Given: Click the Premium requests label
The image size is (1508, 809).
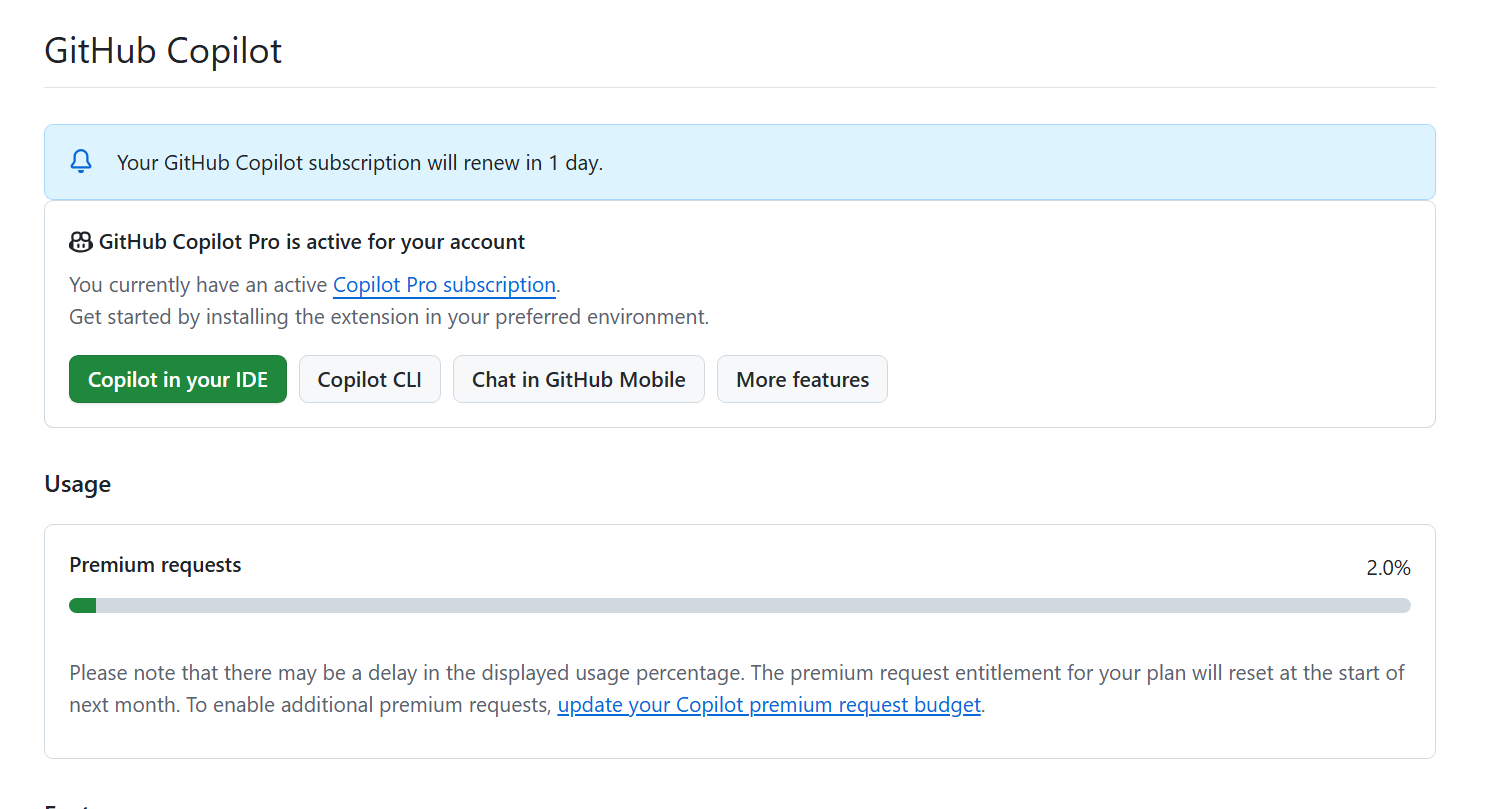Looking at the screenshot, I should pos(155,565).
